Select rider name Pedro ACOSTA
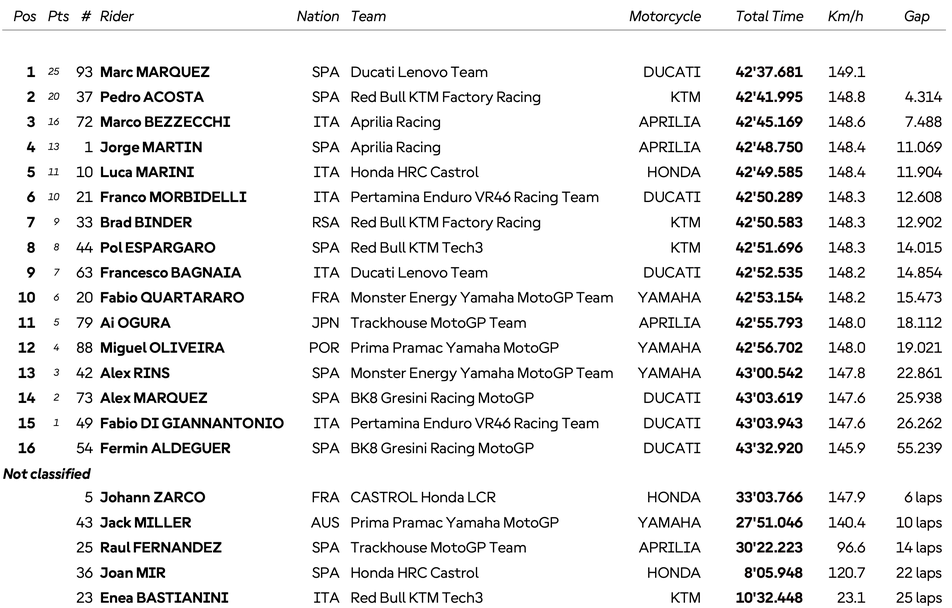The image size is (952, 608). 152,97
